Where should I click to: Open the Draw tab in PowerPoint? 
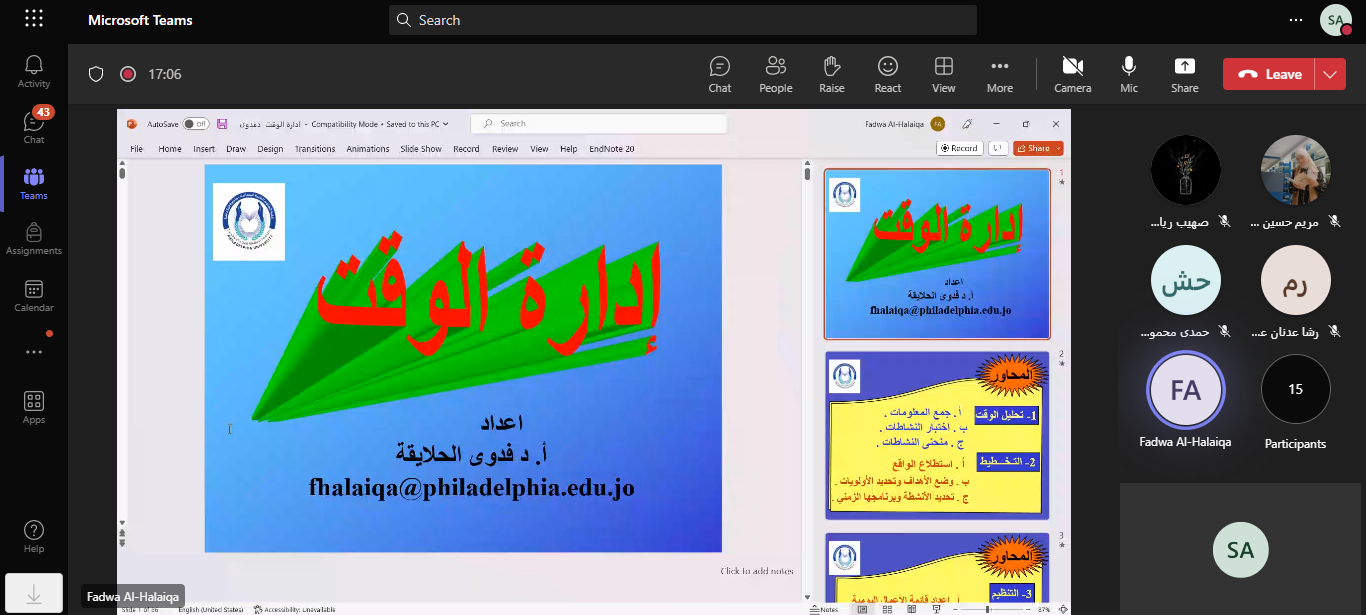pyautogui.click(x=236, y=149)
